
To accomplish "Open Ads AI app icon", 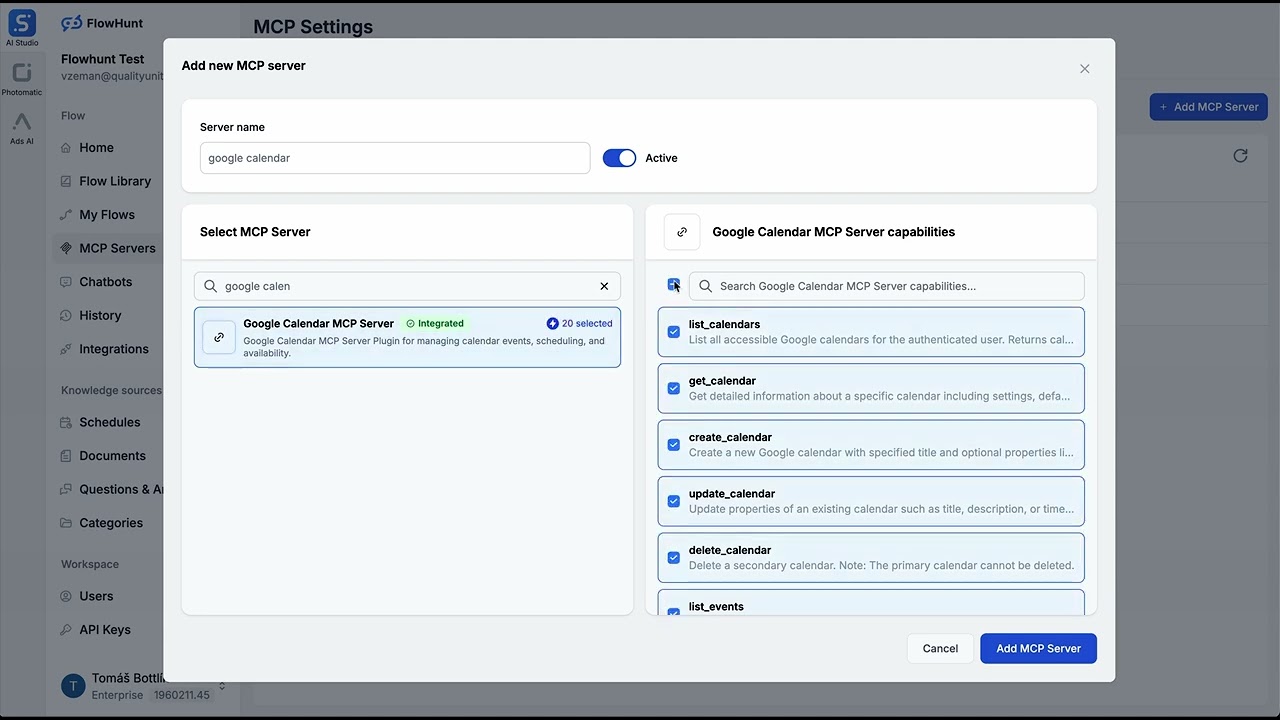I will [x=22, y=122].
